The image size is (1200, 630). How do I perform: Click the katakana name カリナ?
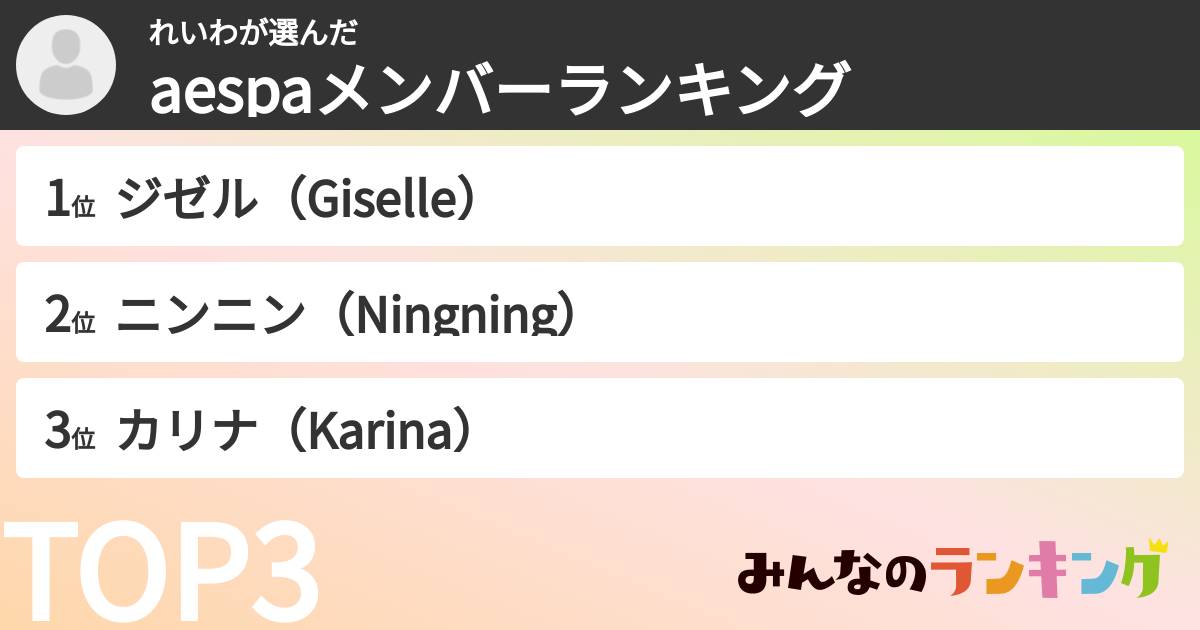[x=182, y=432]
